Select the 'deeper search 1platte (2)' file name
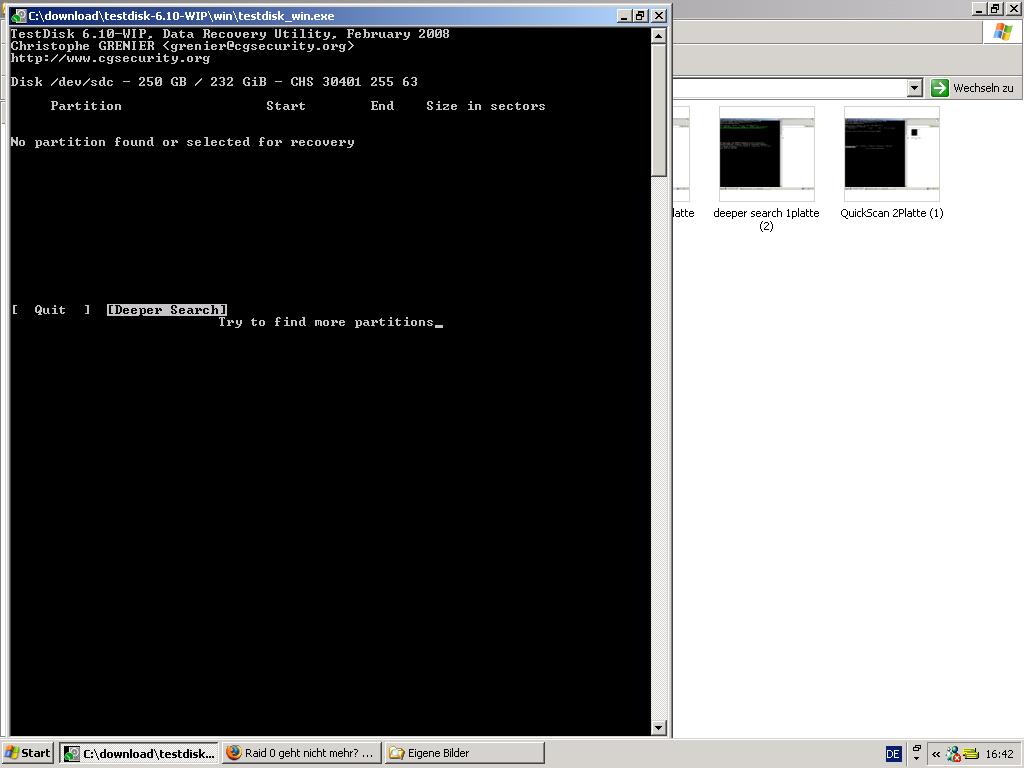 coord(766,219)
